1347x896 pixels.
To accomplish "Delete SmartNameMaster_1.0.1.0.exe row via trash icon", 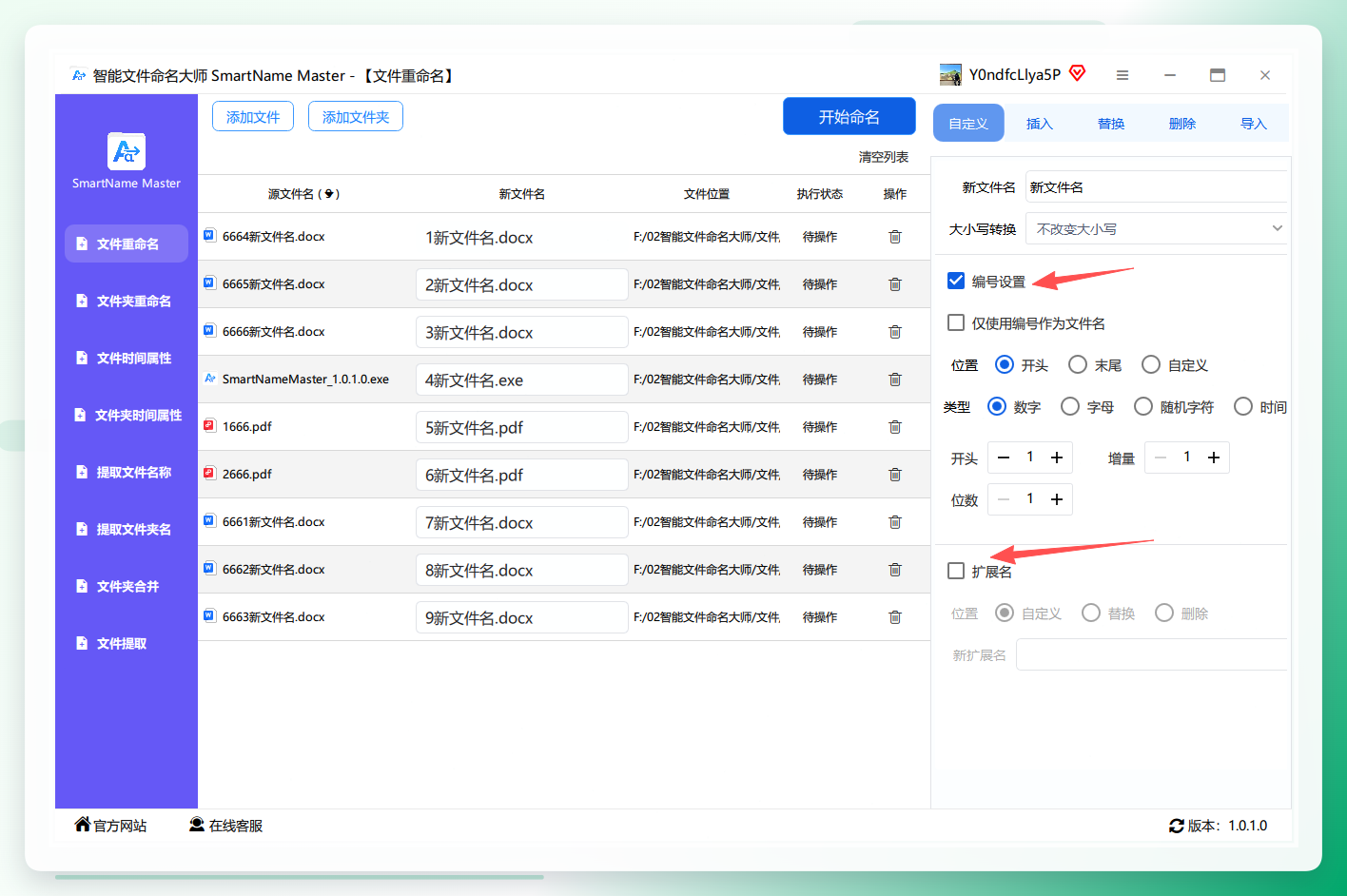I will (x=895, y=380).
